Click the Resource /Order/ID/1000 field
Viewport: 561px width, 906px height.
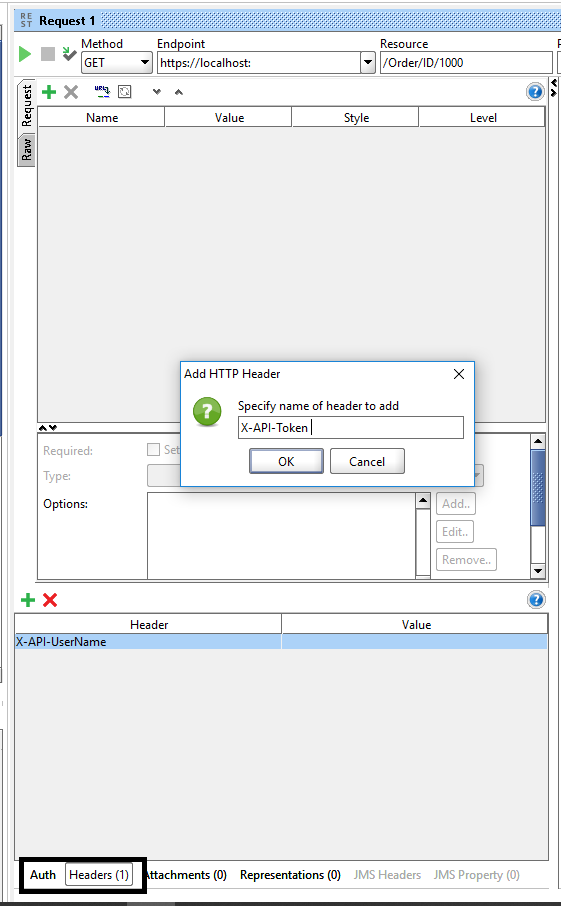pyautogui.click(x=466, y=62)
